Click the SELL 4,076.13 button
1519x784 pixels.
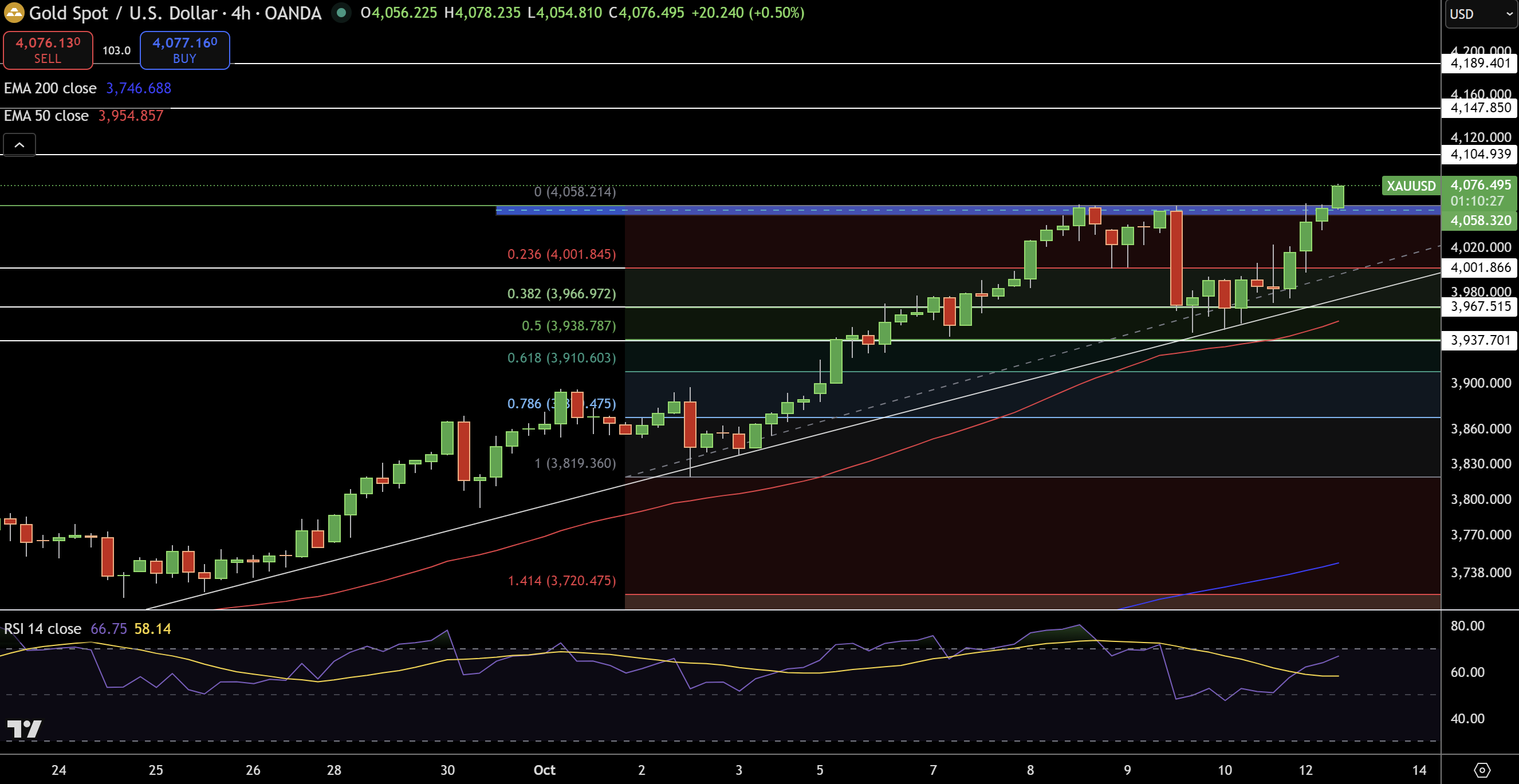point(48,50)
